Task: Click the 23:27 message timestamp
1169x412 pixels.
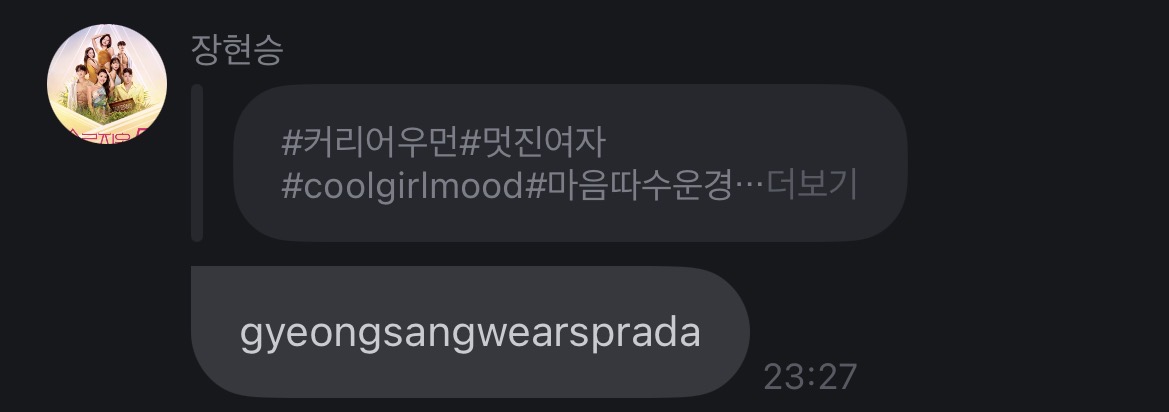Action: click(810, 378)
